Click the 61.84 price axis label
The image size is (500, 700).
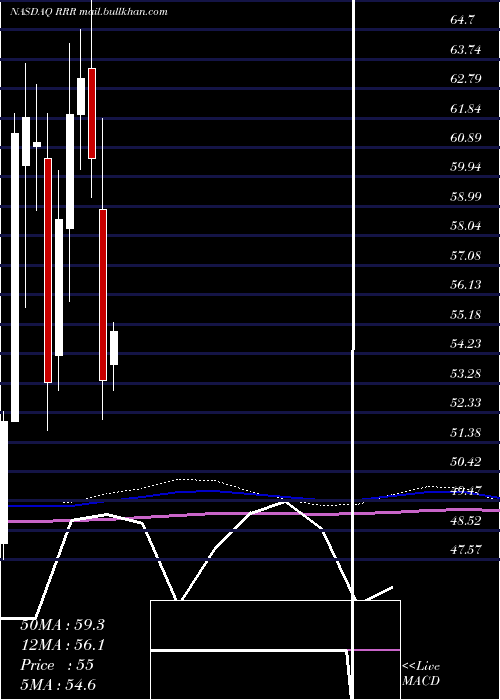point(466,108)
